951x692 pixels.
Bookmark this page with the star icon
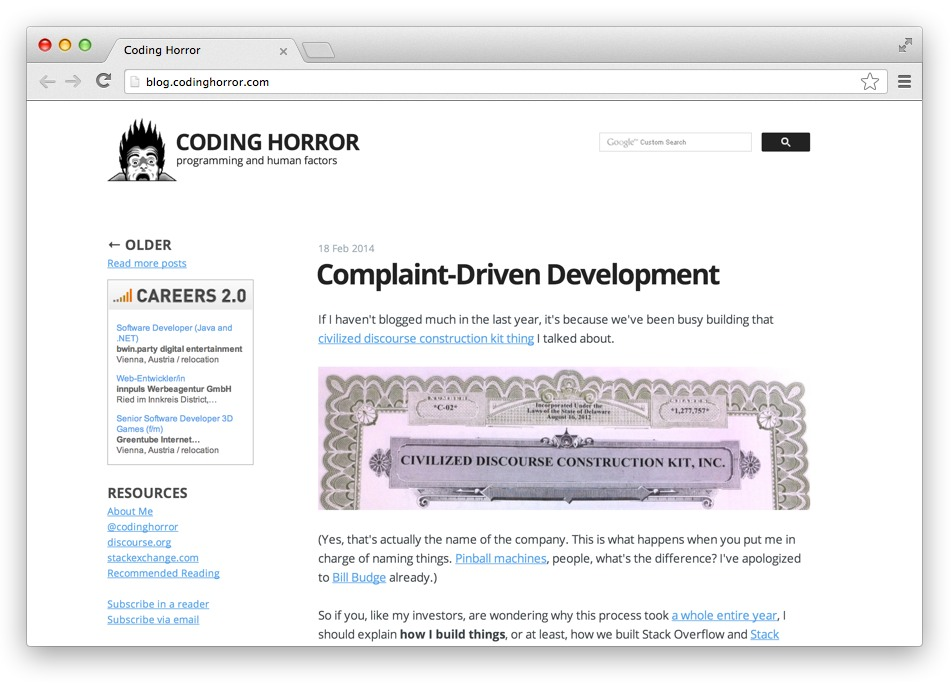click(x=870, y=81)
